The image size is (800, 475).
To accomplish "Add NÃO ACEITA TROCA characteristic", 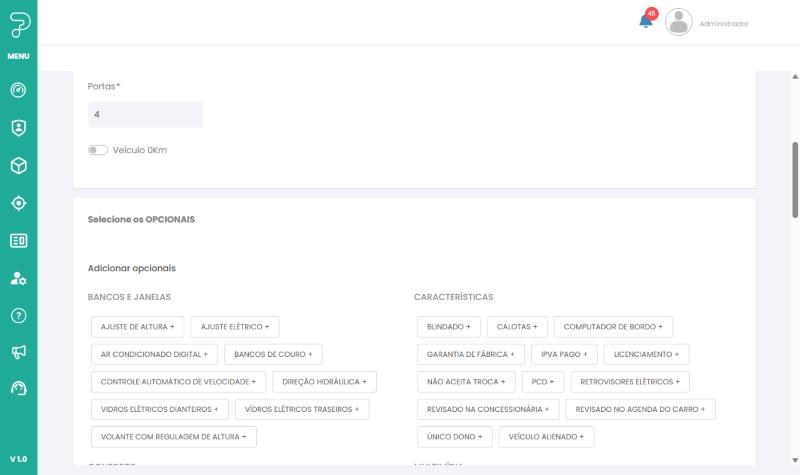I will click(x=466, y=382).
